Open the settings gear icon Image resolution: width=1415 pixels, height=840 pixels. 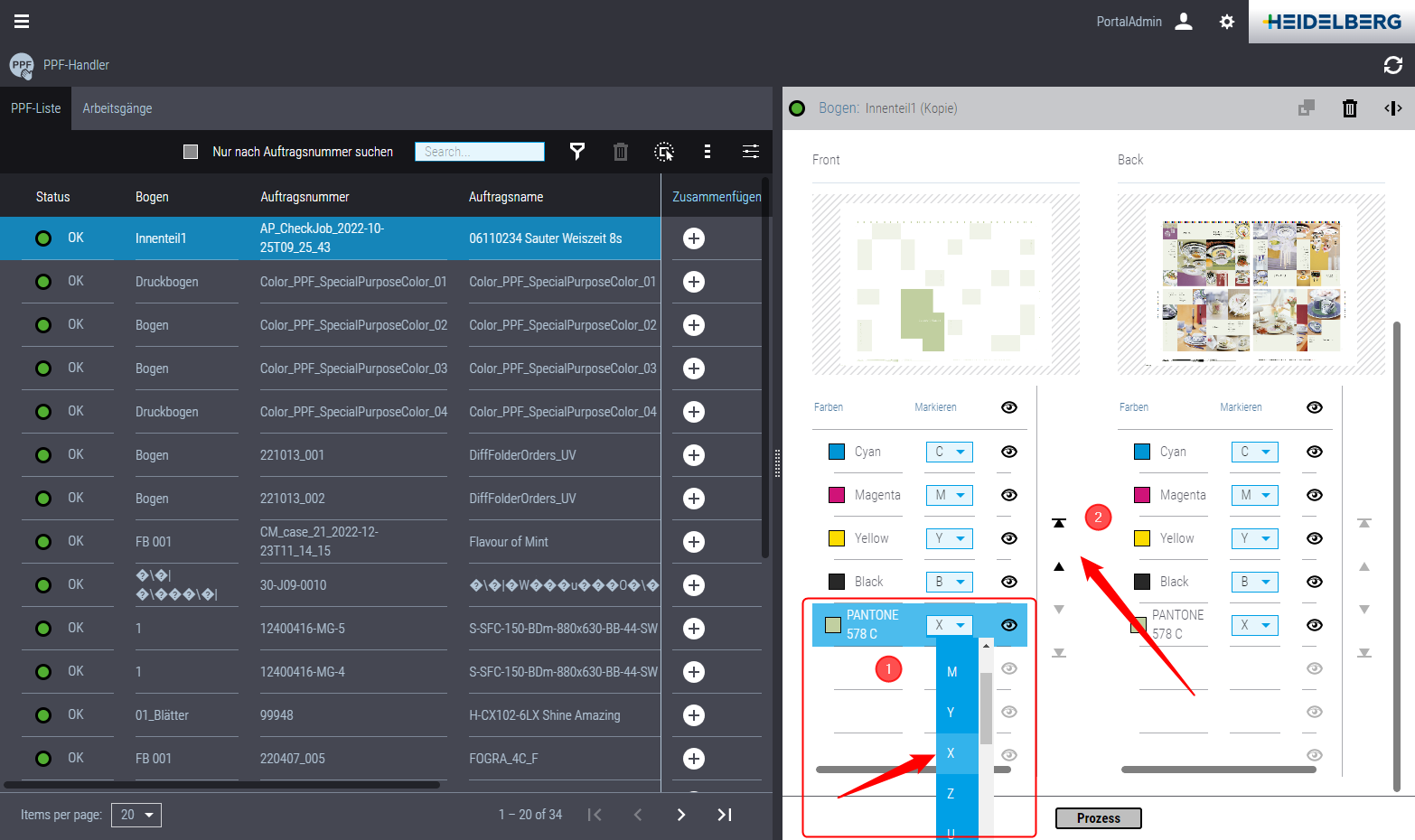[1226, 22]
